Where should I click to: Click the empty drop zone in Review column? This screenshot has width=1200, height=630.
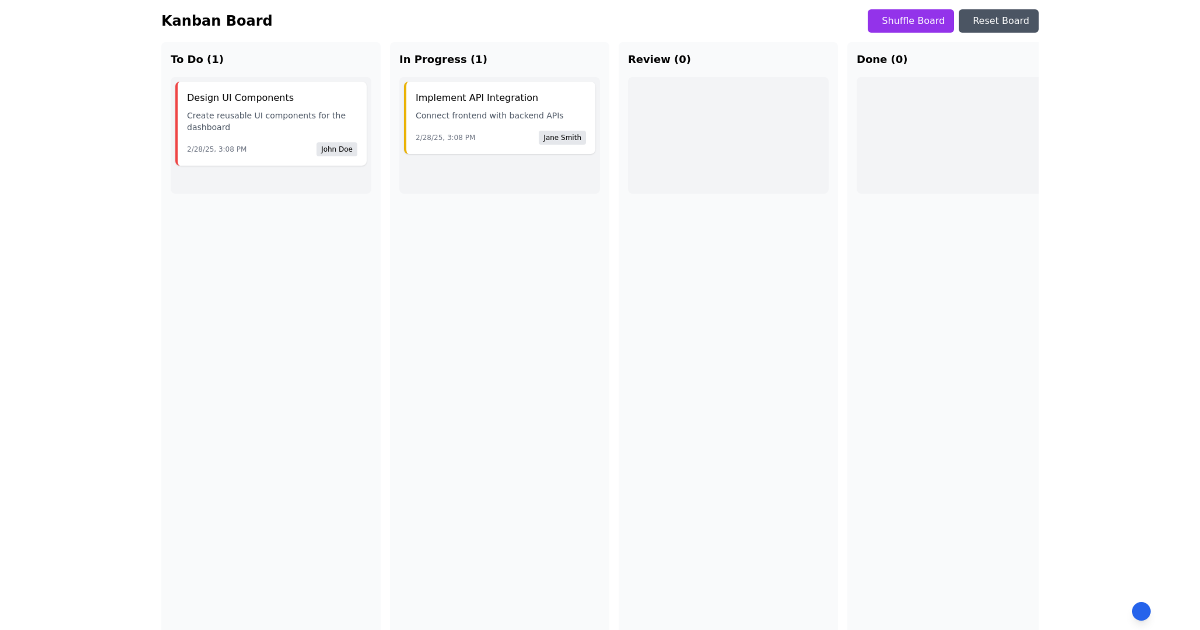pos(728,135)
